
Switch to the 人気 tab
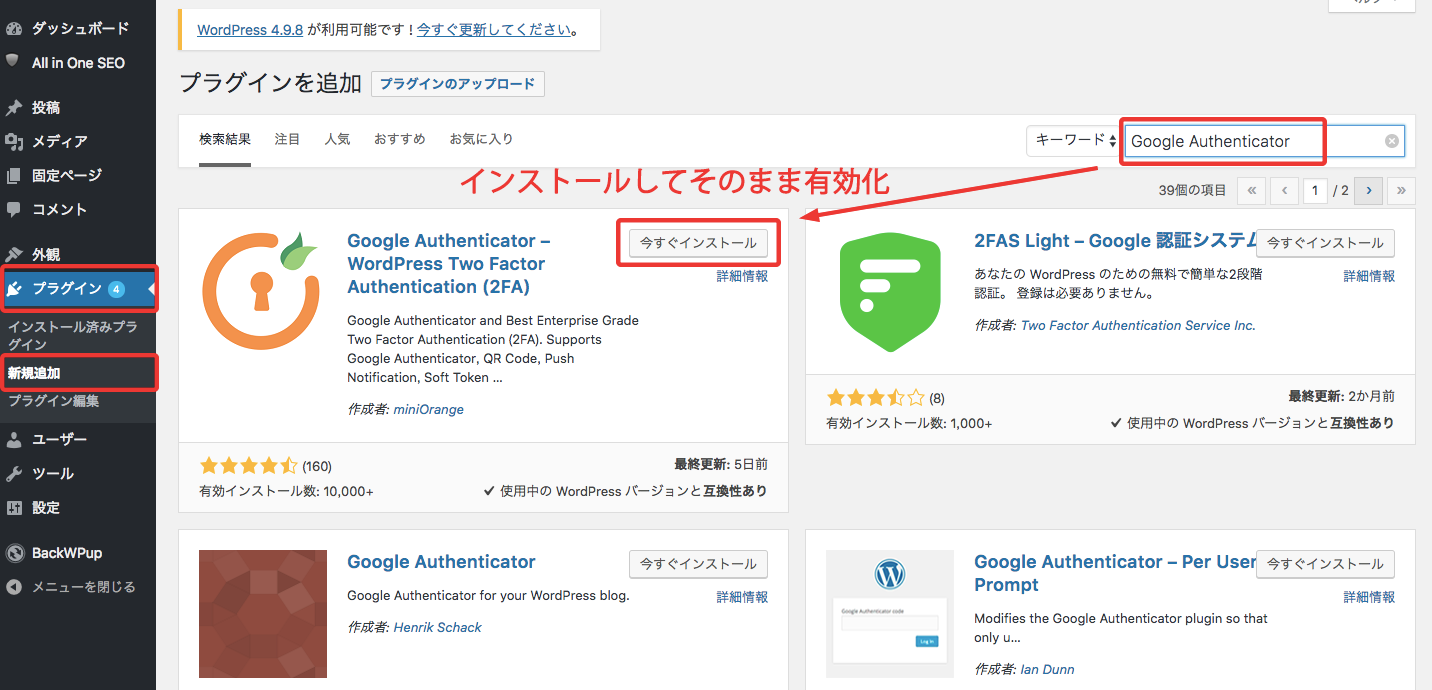point(337,139)
